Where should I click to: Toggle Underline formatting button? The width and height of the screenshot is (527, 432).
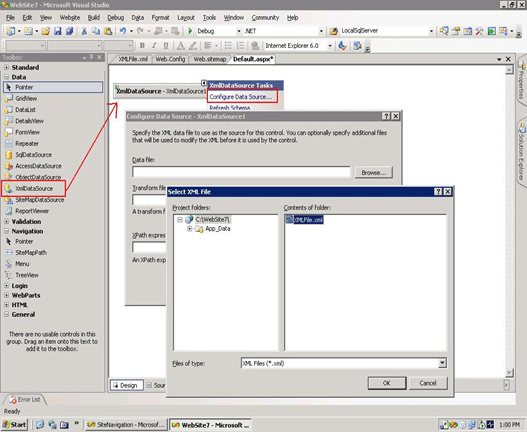[166, 46]
